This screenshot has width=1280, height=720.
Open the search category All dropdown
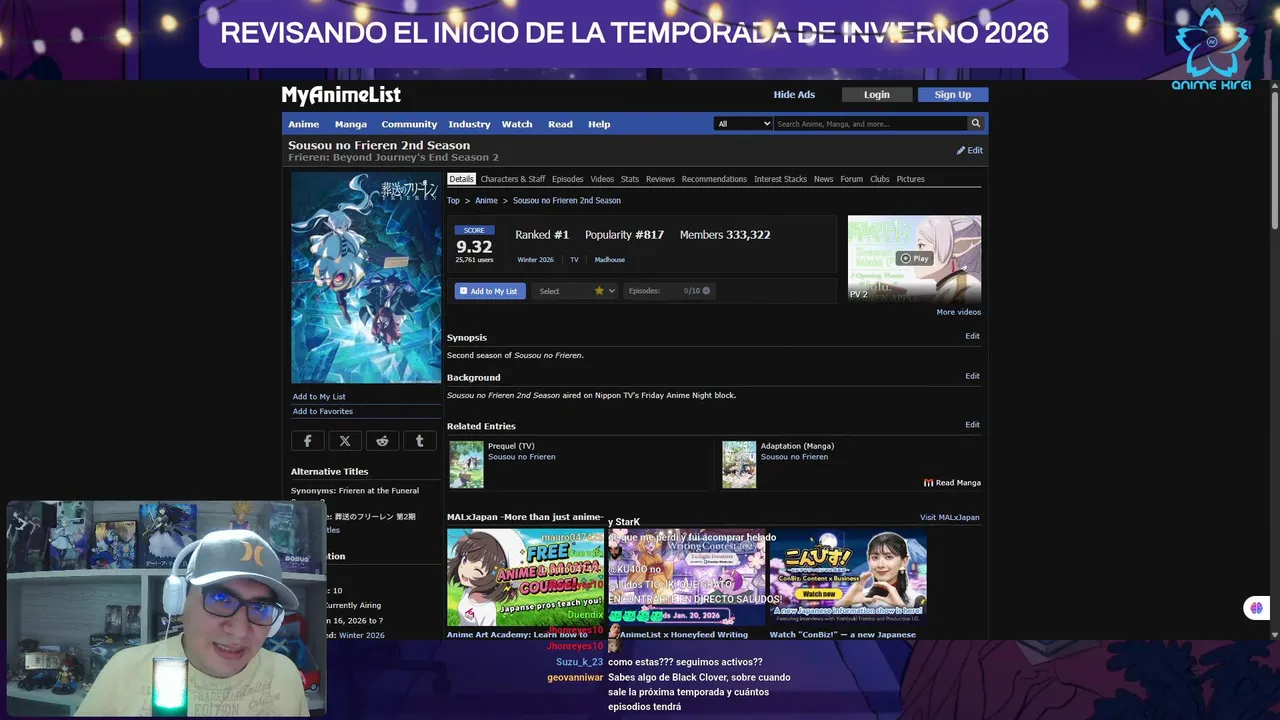(743, 124)
